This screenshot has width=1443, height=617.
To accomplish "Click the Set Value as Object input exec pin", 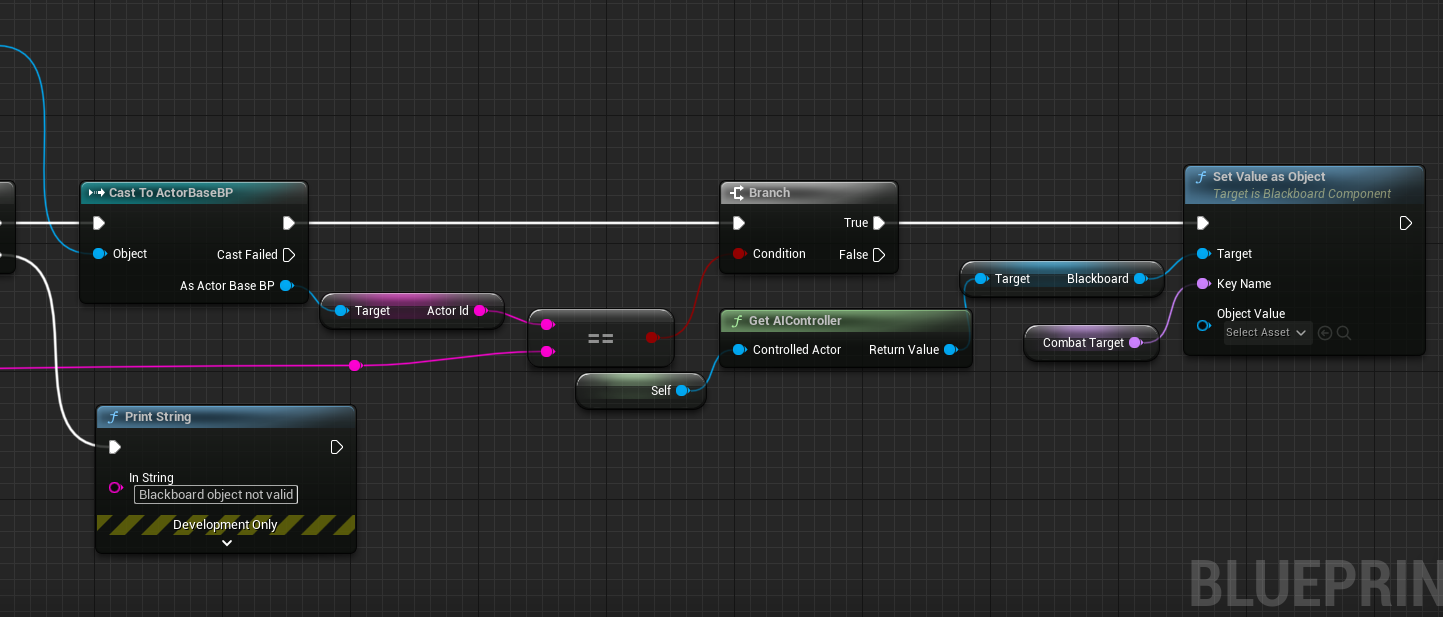I will coord(1202,223).
